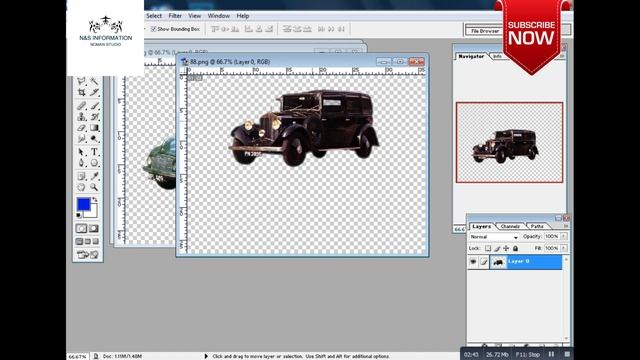Select the Gradient tool

(x=94, y=128)
